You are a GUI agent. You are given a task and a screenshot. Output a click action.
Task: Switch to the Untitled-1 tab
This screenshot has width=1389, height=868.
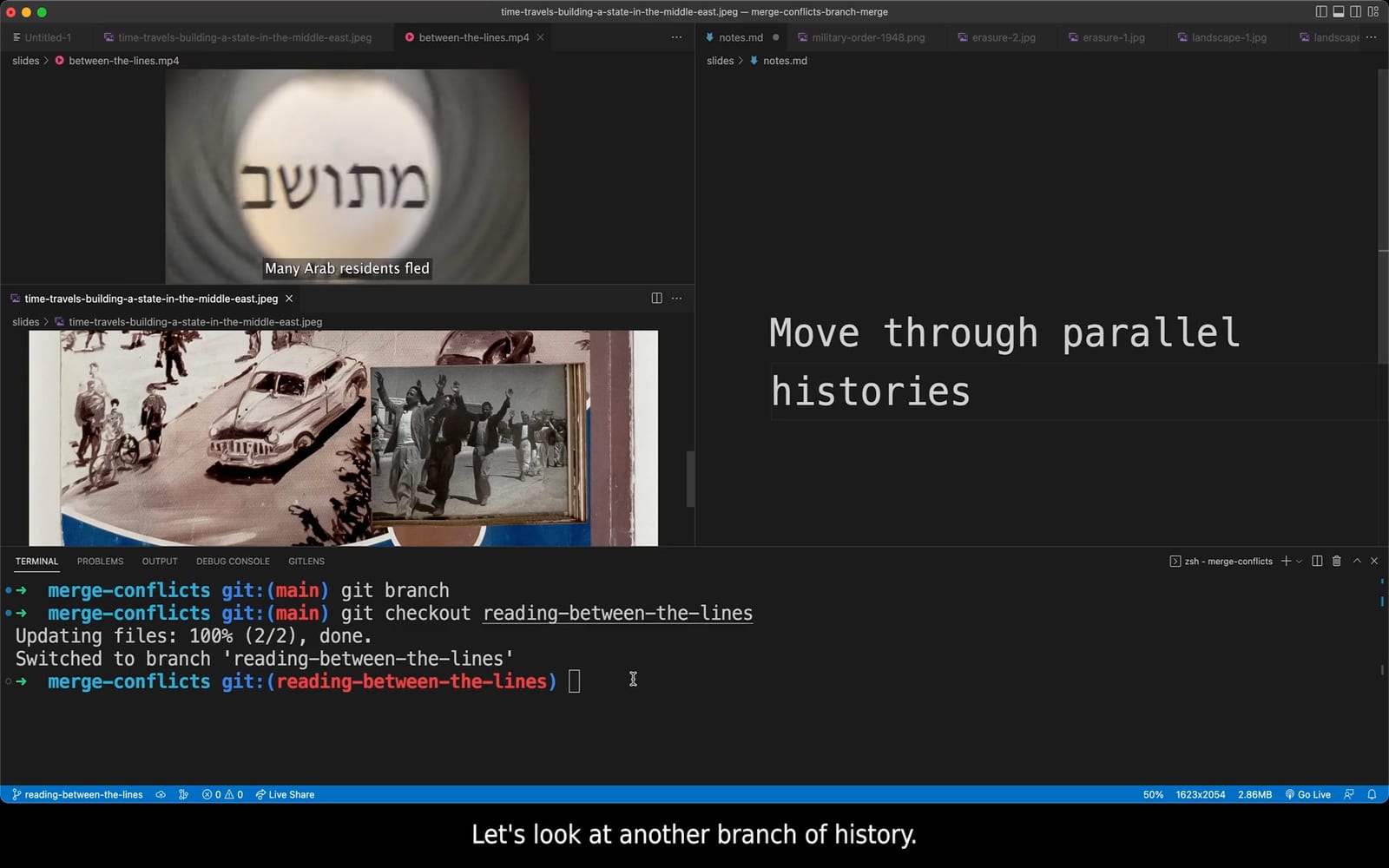click(x=43, y=37)
